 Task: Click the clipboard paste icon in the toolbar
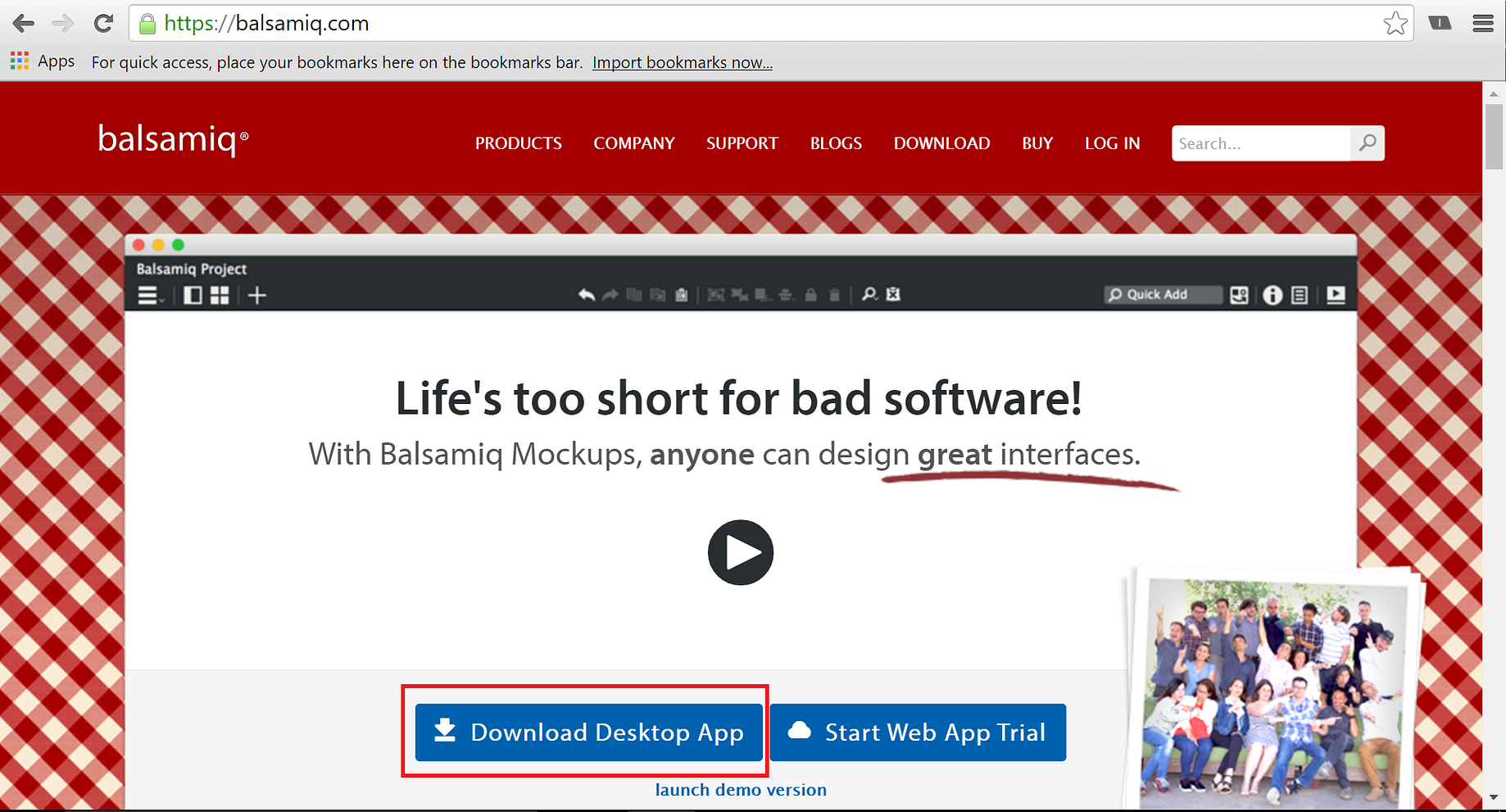[682, 295]
